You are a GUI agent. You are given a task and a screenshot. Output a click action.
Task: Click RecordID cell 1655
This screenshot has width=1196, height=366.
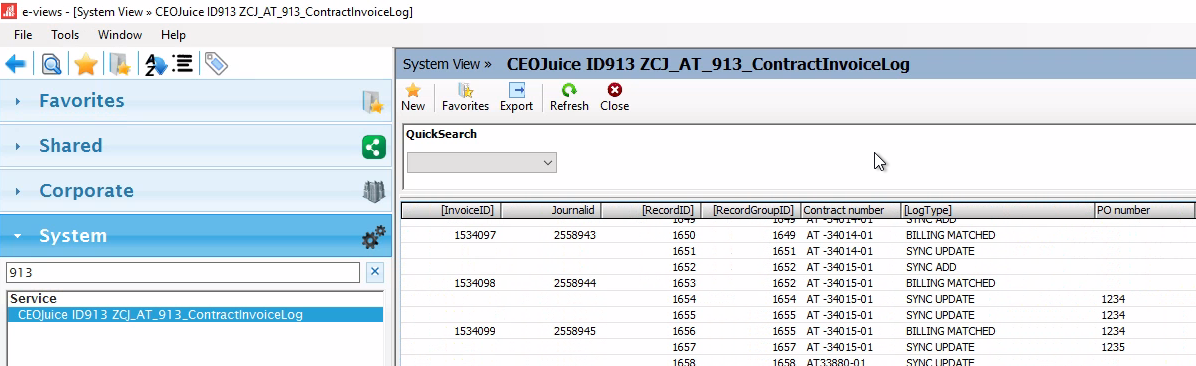[683, 315]
